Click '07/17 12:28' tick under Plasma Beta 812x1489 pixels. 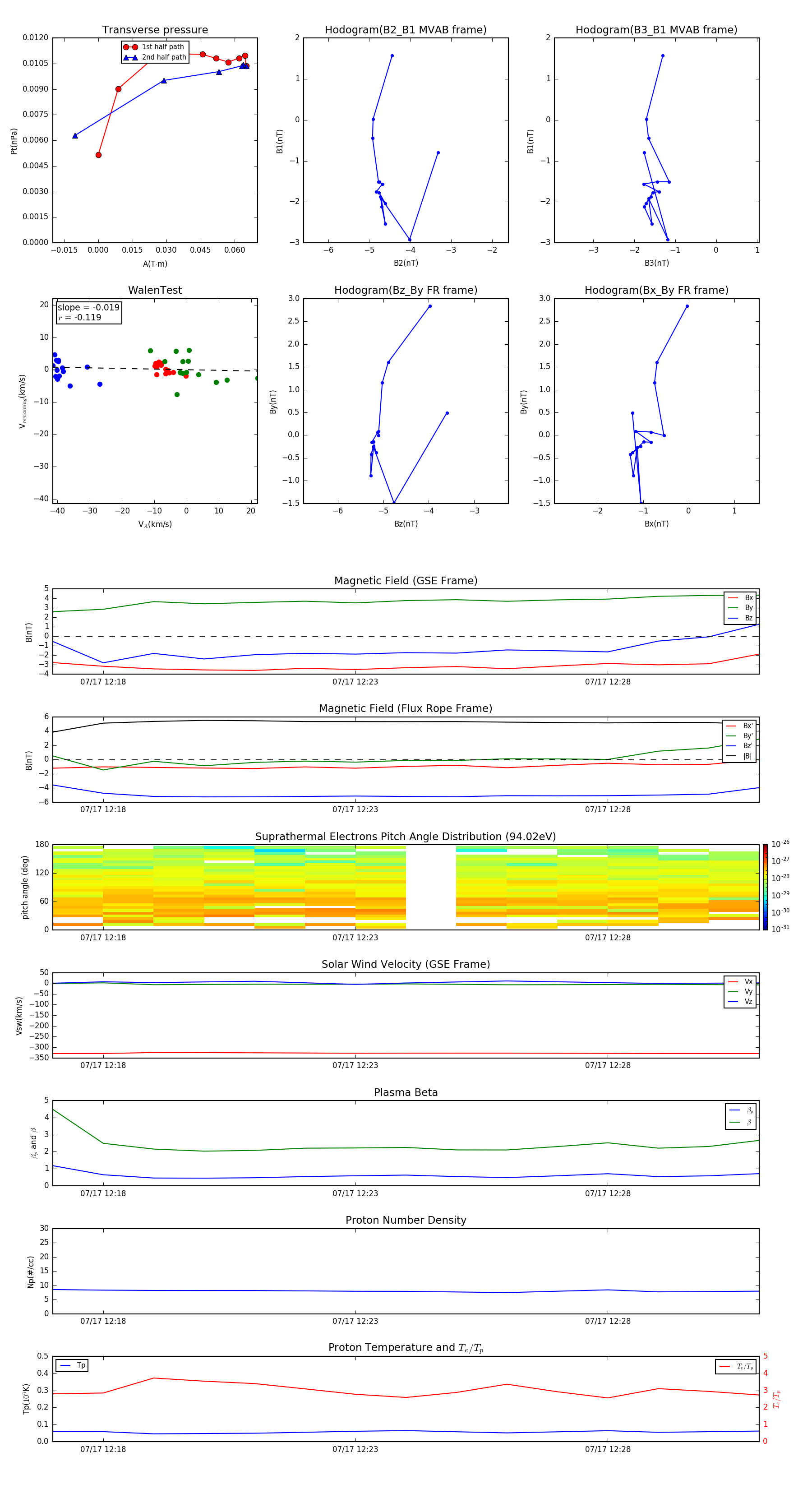pos(607,1193)
